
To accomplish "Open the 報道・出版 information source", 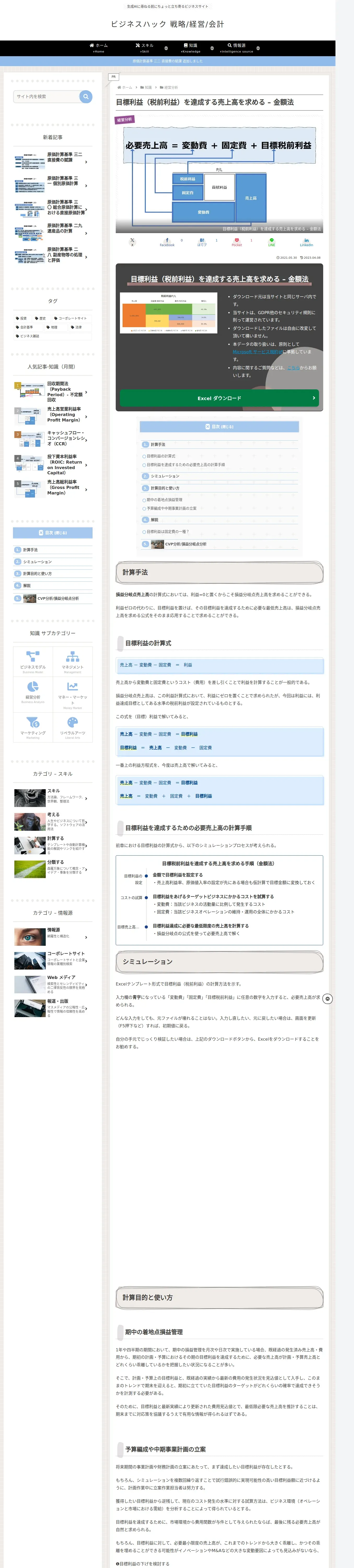I will pos(53,1008).
